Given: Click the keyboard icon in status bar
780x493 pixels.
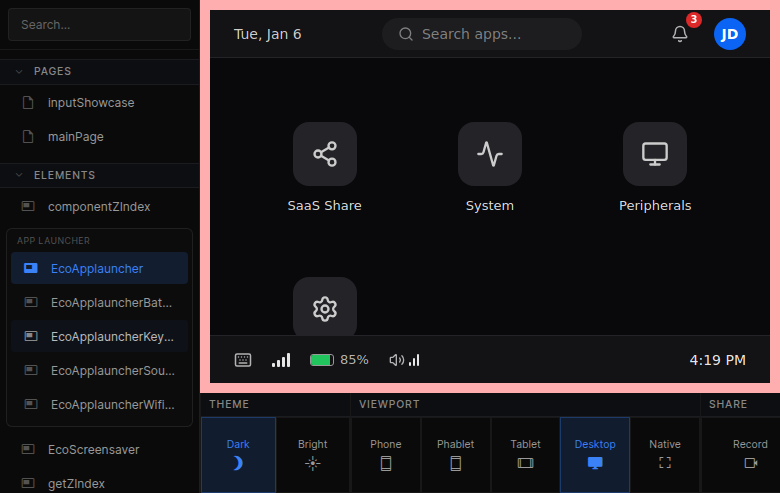Looking at the screenshot, I should pyautogui.click(x=243, y=360).
